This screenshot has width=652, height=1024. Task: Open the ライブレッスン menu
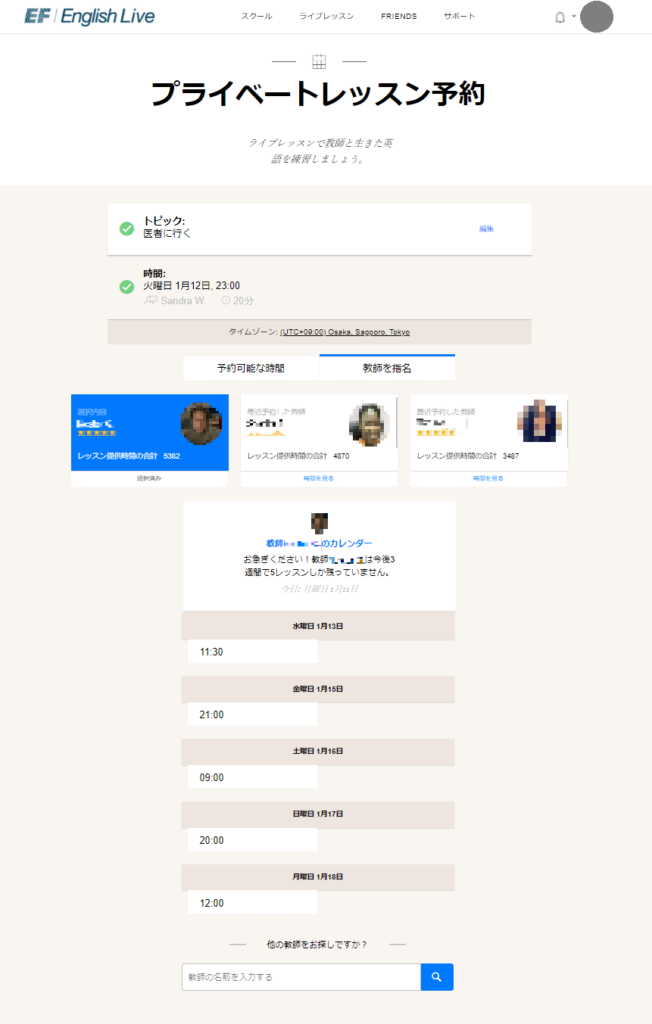[x=327, y=16]
